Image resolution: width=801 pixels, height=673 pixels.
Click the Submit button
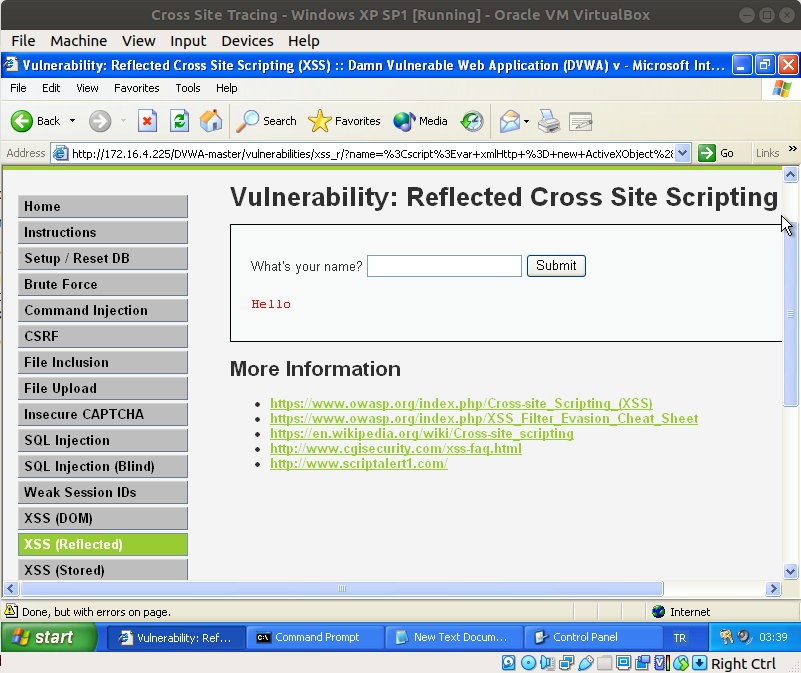[556, 266]
